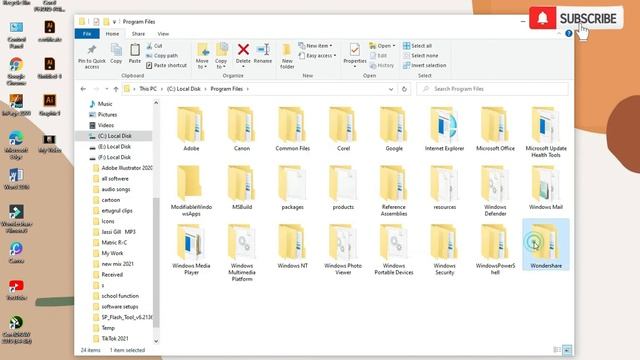The height and width of the screenshot is (360, 640).
Task: Go back with the left arrow
Action: (83, 89)
